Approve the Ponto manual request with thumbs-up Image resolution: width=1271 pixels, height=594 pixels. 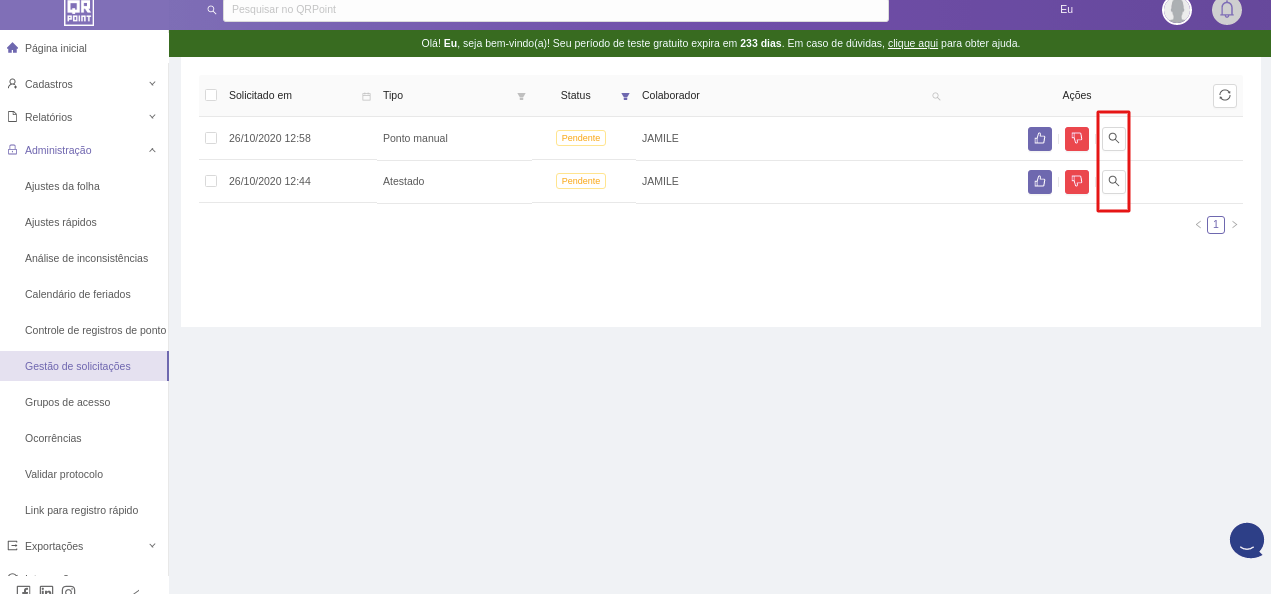(x=1039, y=139)
